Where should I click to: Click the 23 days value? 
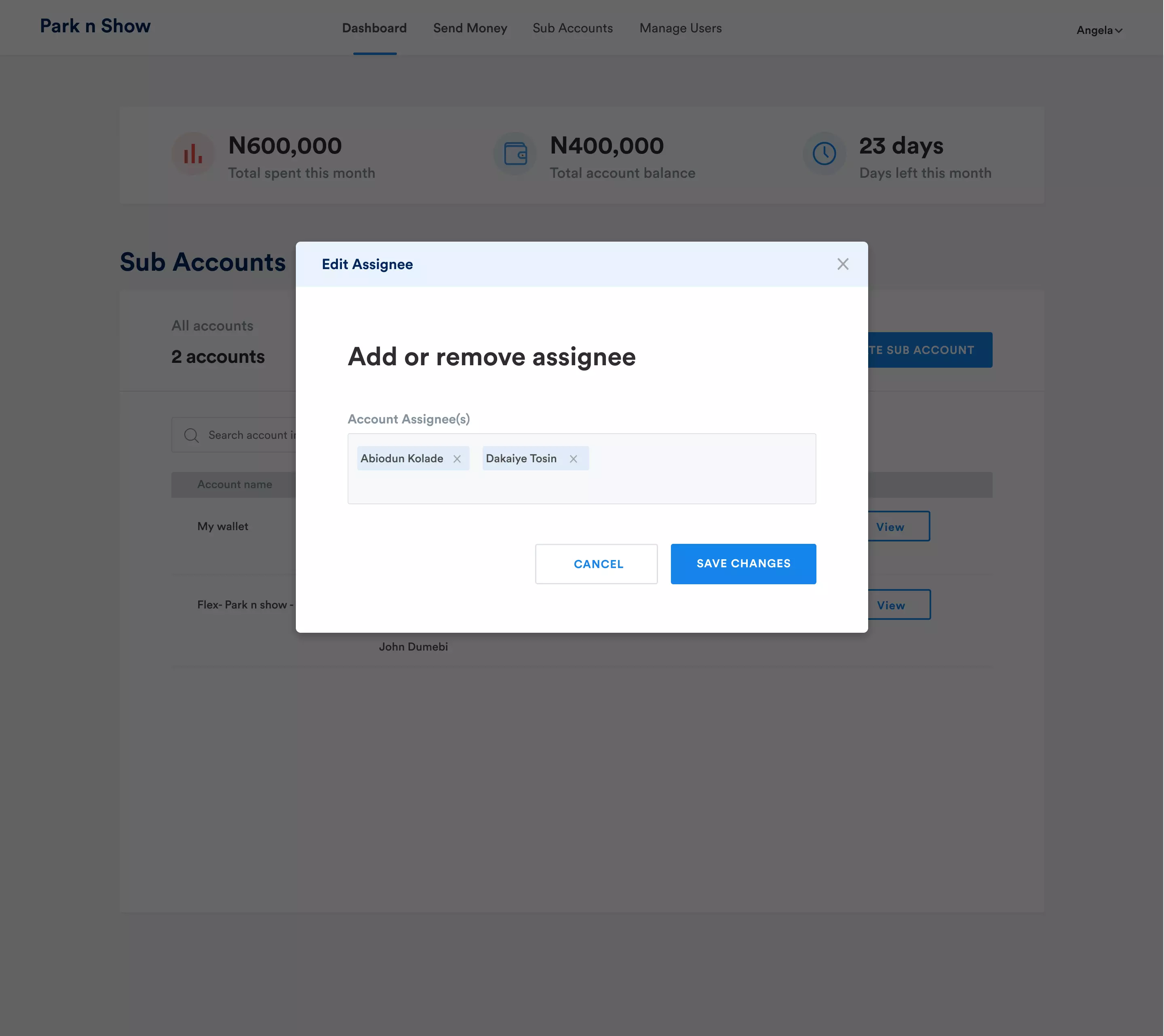click(901, 146)
